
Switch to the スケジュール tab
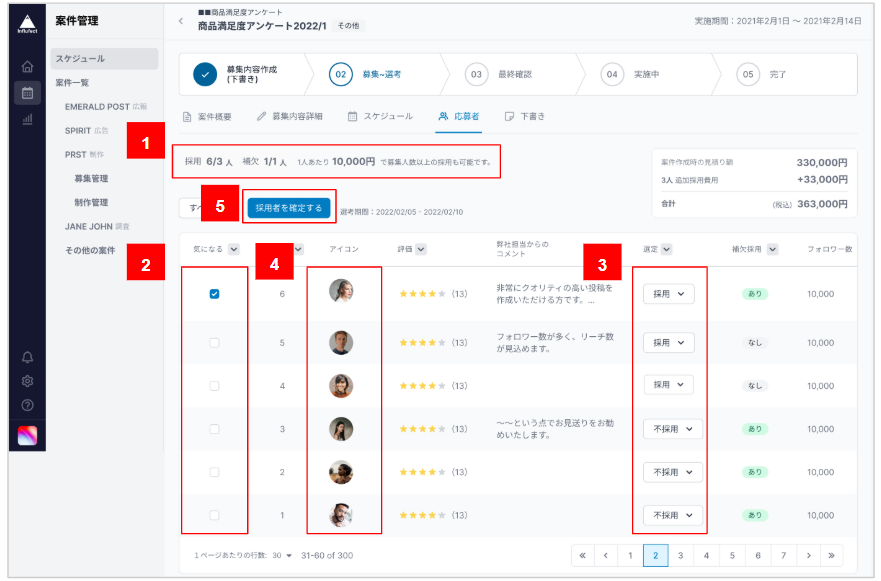click(x=380, y=117)
